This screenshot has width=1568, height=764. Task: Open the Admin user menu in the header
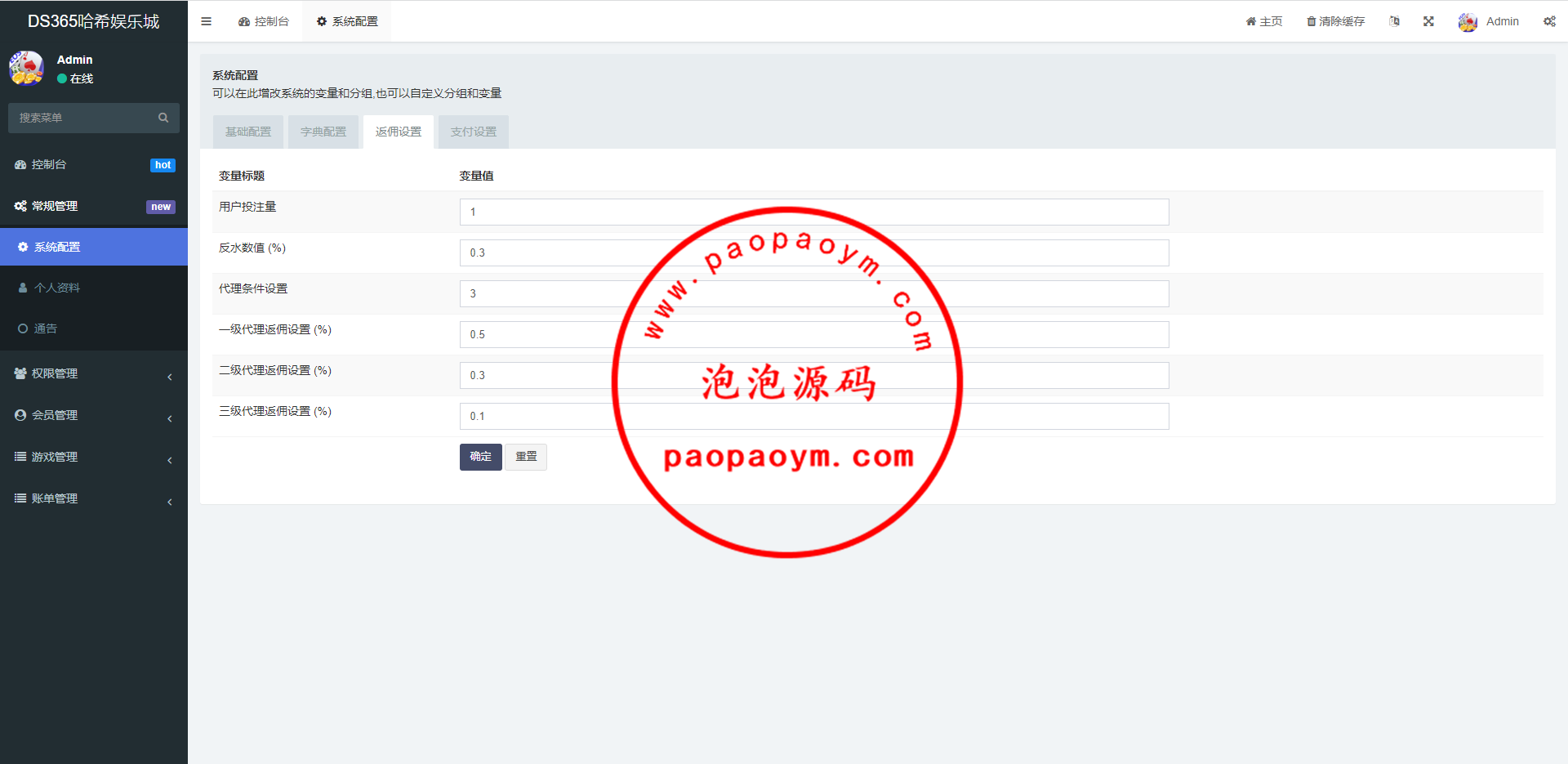coord(1489,21)
